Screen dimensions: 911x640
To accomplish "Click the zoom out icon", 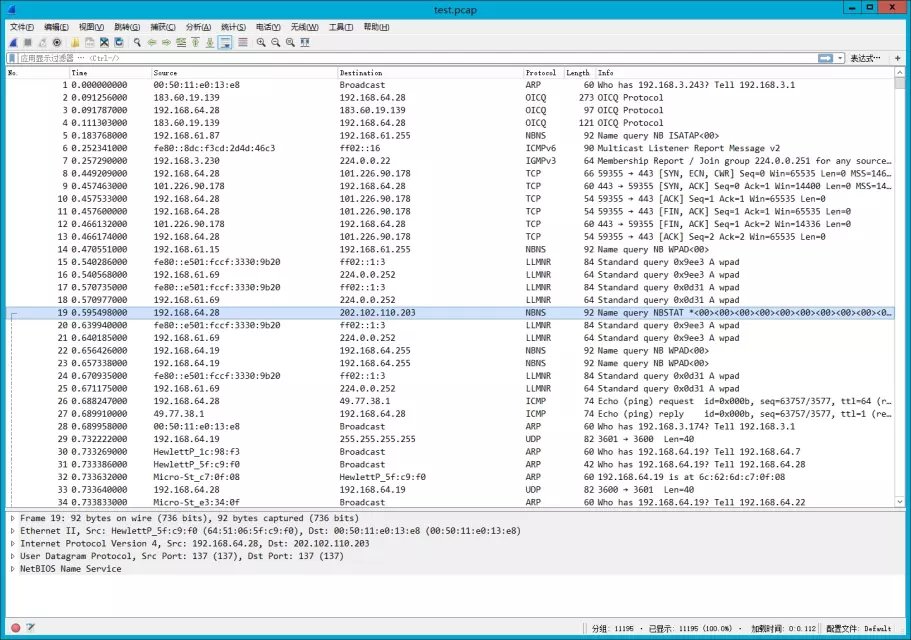I will [x=275, y=42].
